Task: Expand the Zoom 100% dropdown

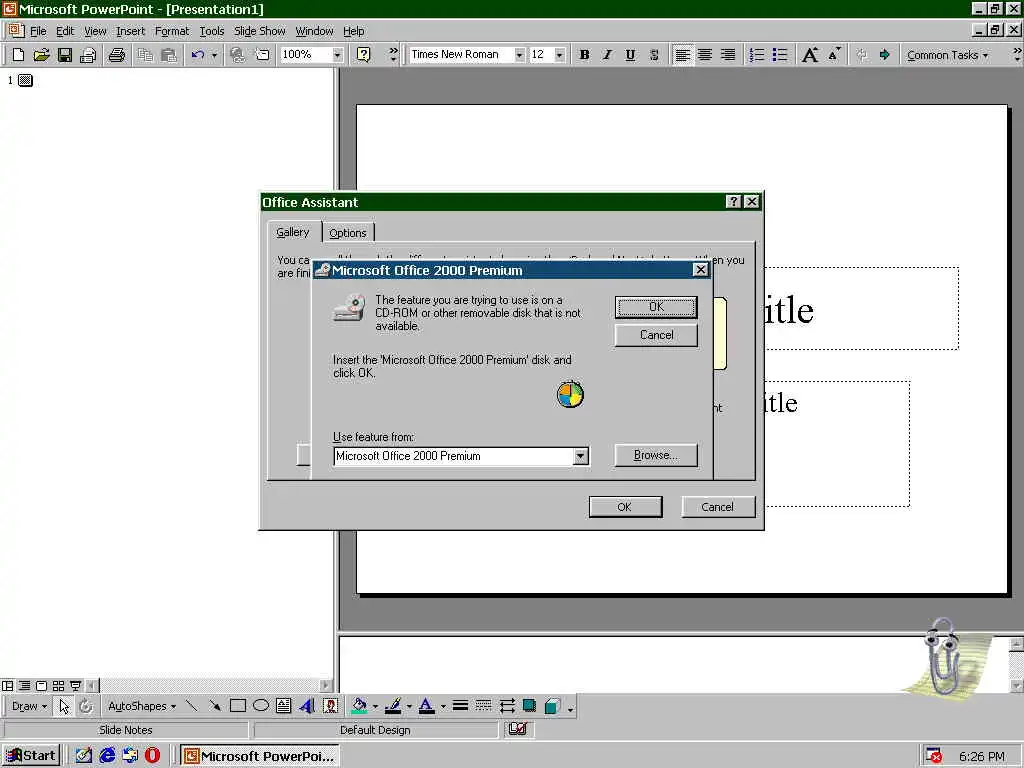Action: pos(338,55)
